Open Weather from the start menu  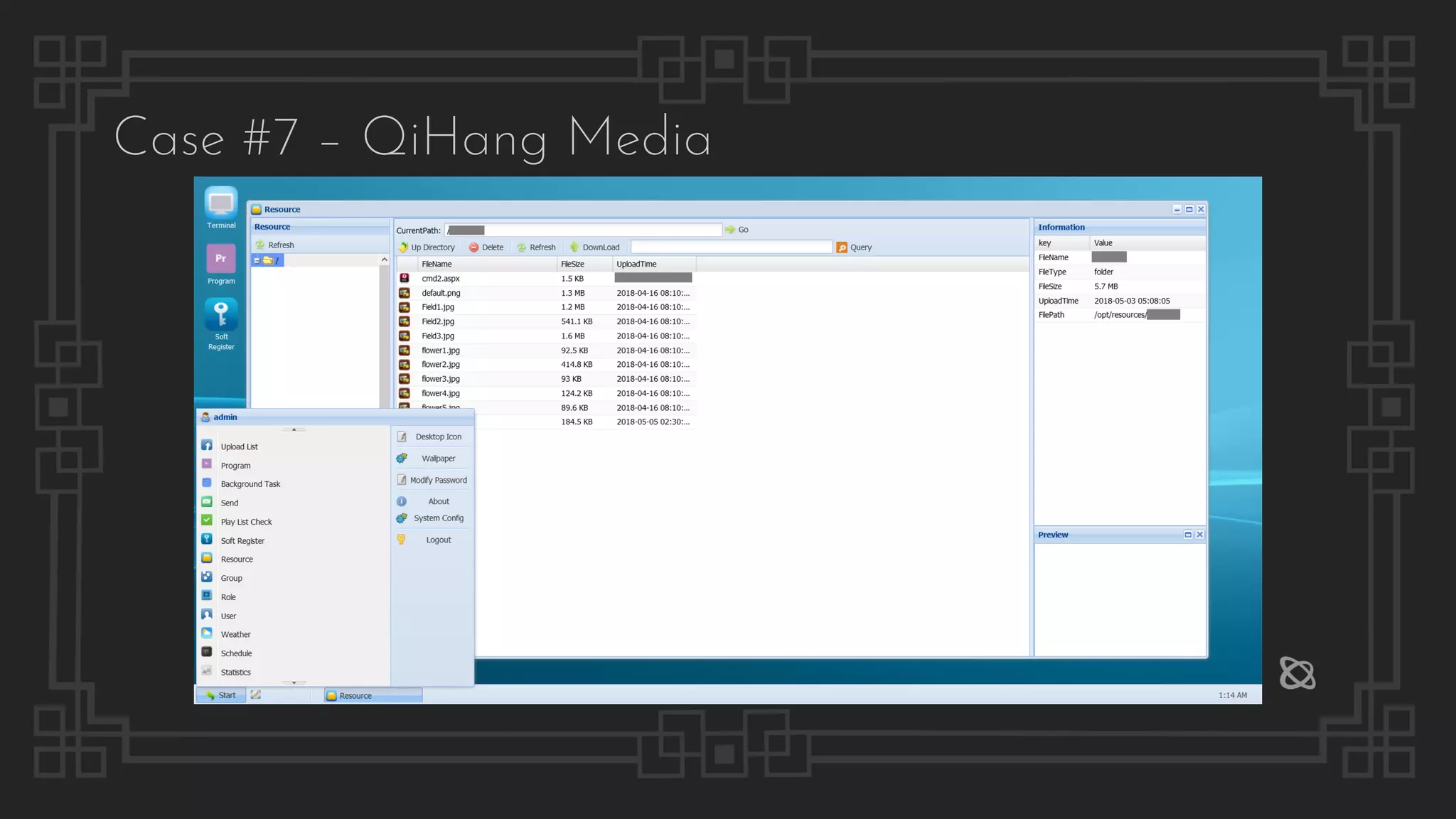[x=235, y=635]
